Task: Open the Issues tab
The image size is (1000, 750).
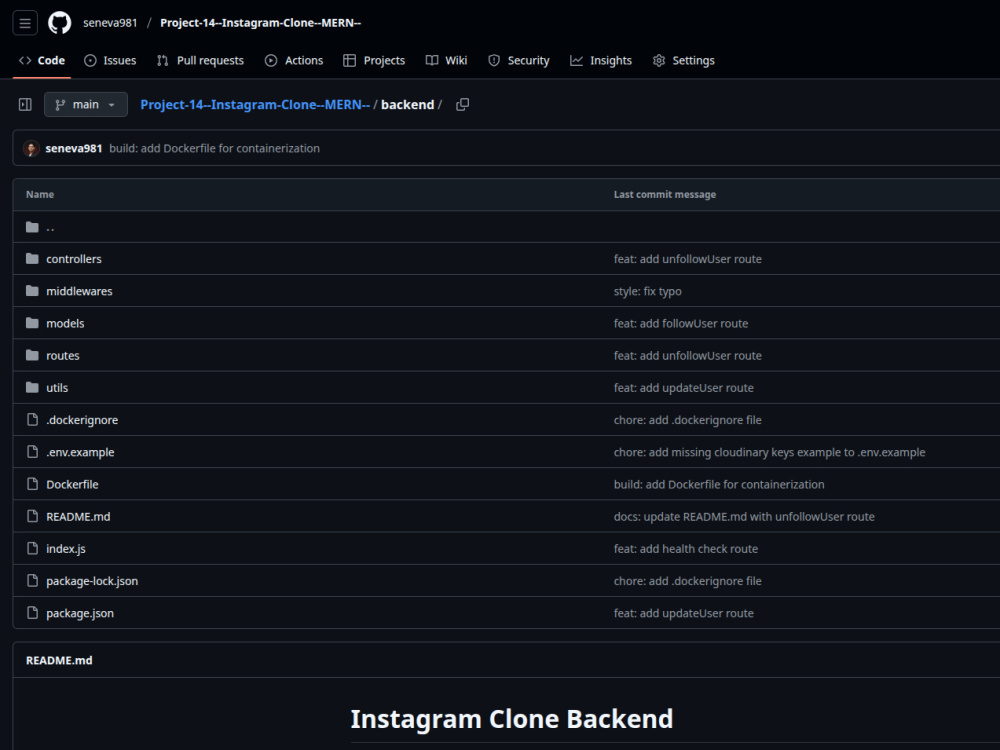Action: click(x=110, y=61)
